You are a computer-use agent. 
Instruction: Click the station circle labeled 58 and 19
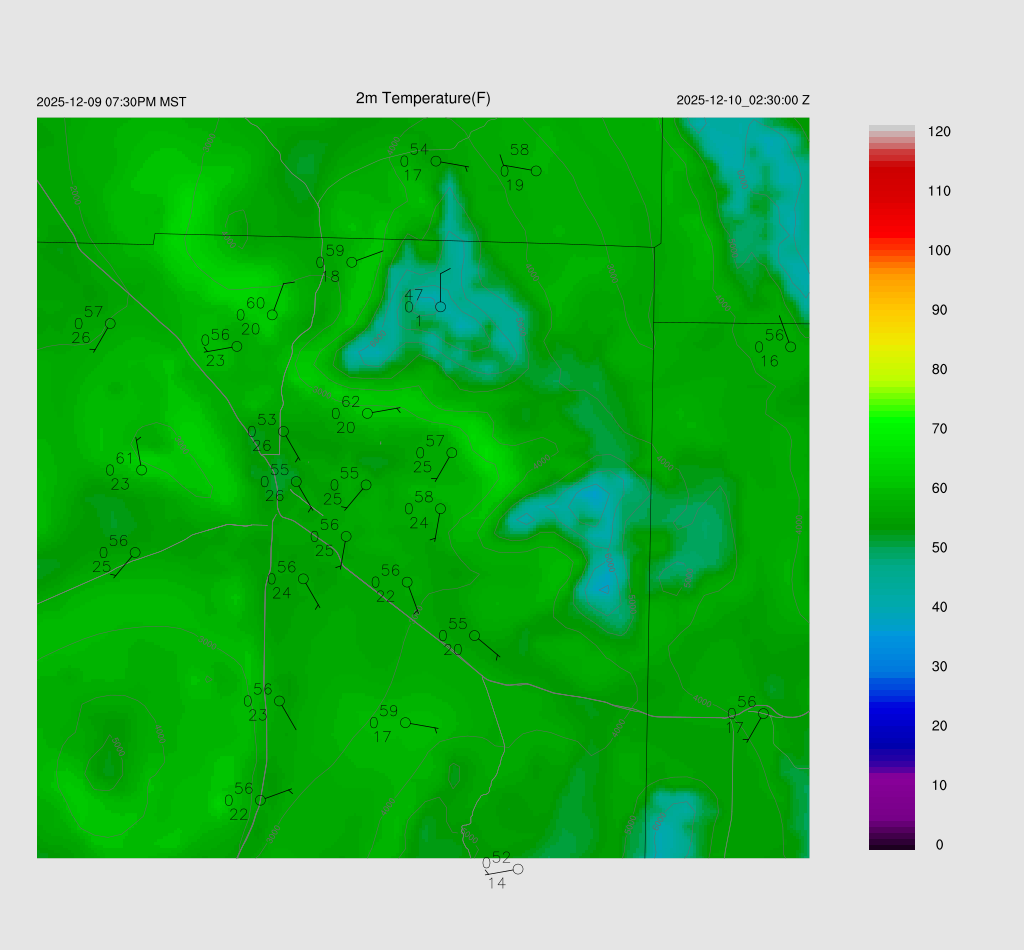[x=536, y=171]
